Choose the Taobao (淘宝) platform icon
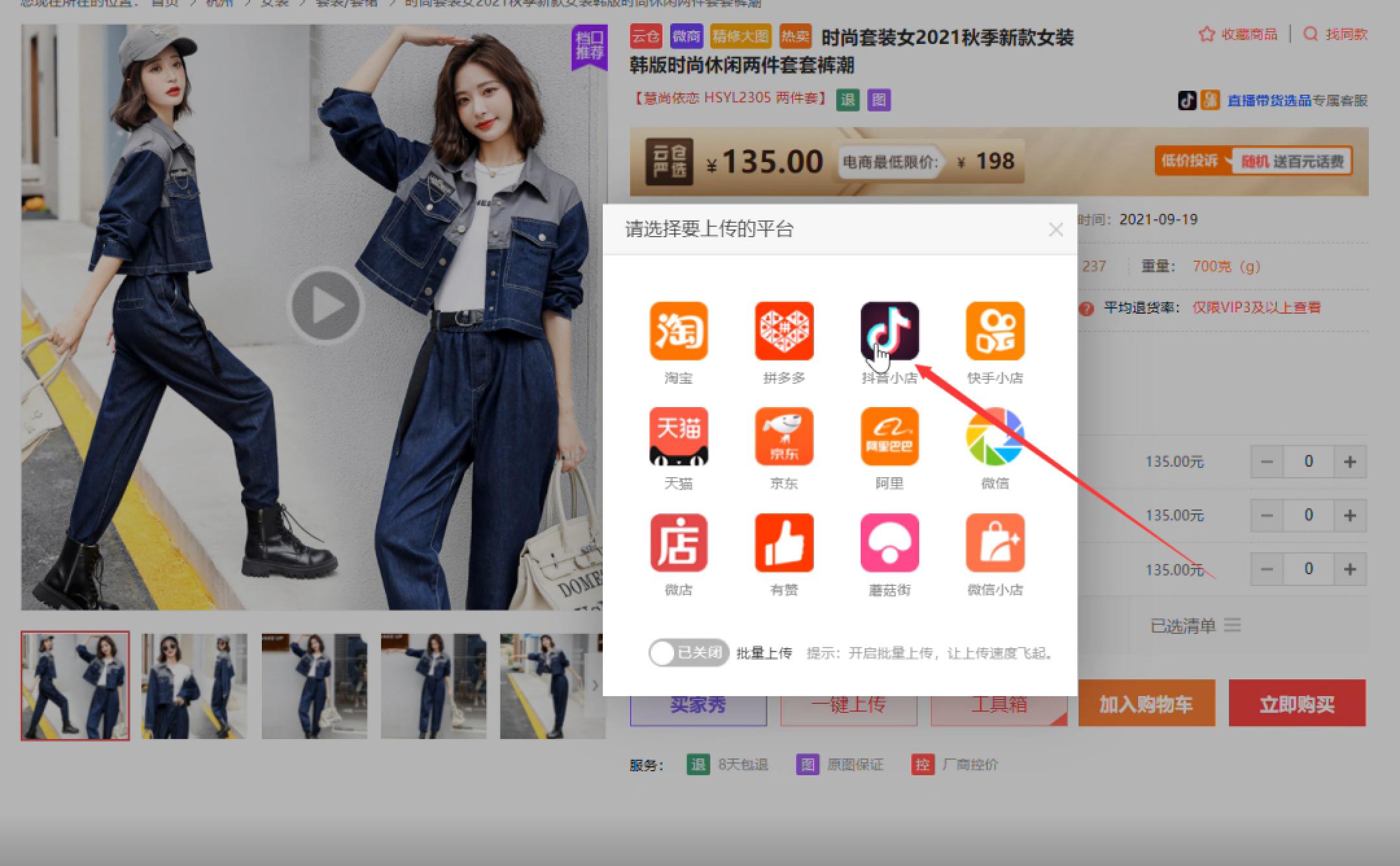Viewport: 1400px width, 866px height. (x=679, y=331)
